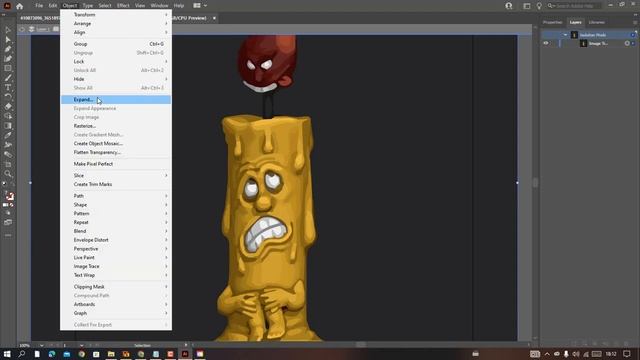Click selection indicator square of Isolation Mode layer
640x360 pixels.
(x=633, y=35)
